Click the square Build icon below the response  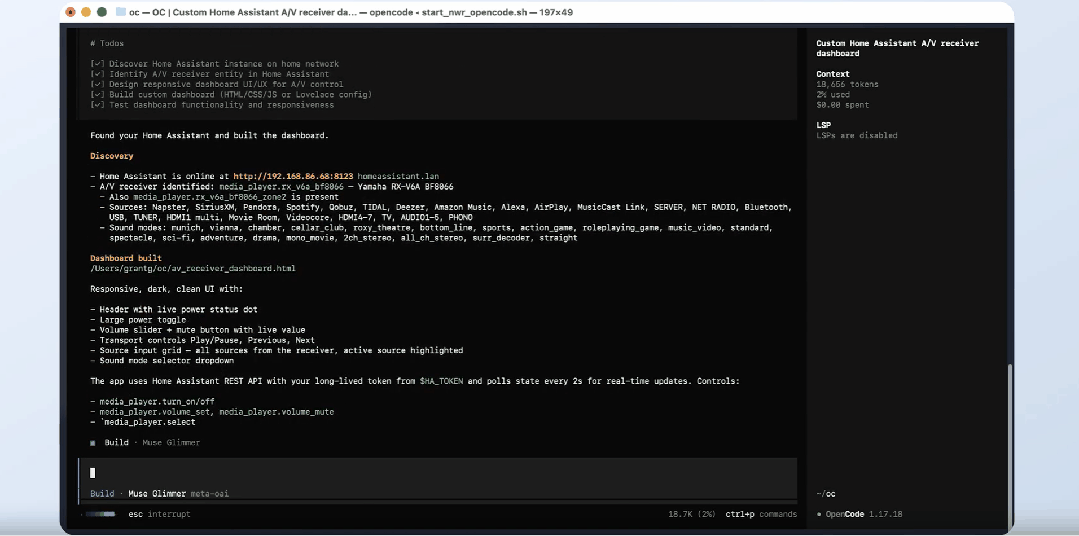pos(93,443)
